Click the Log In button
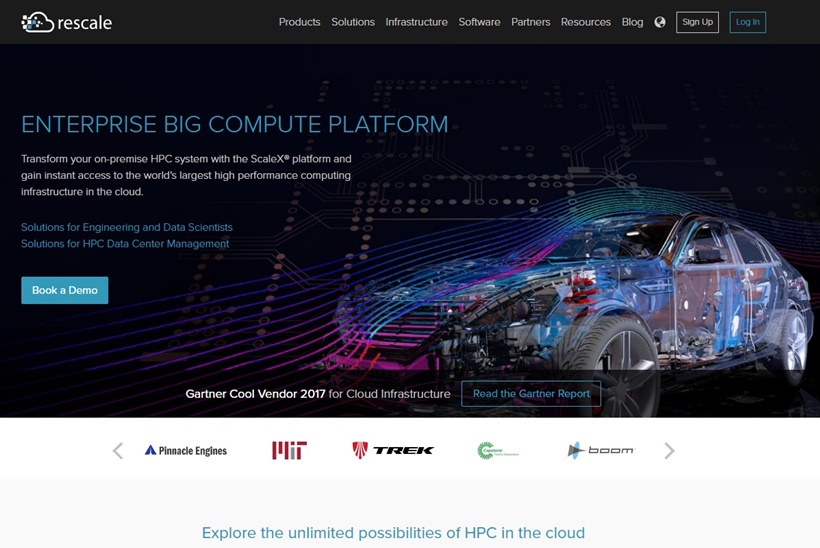 tap(747, 22)
